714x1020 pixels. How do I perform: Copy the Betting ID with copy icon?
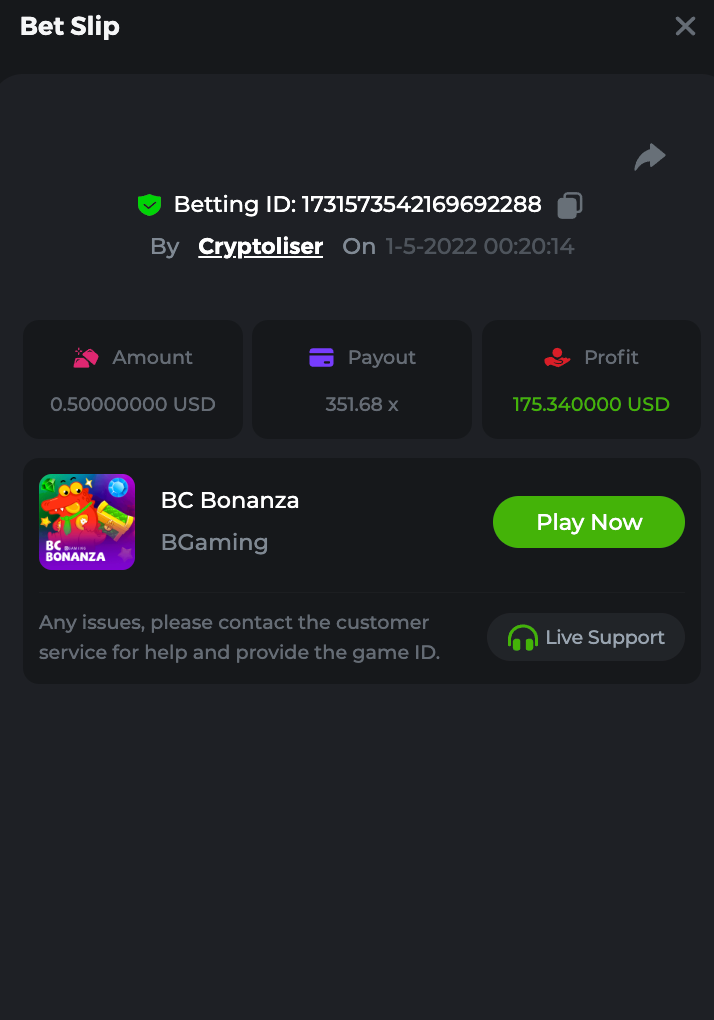(570, 205)
